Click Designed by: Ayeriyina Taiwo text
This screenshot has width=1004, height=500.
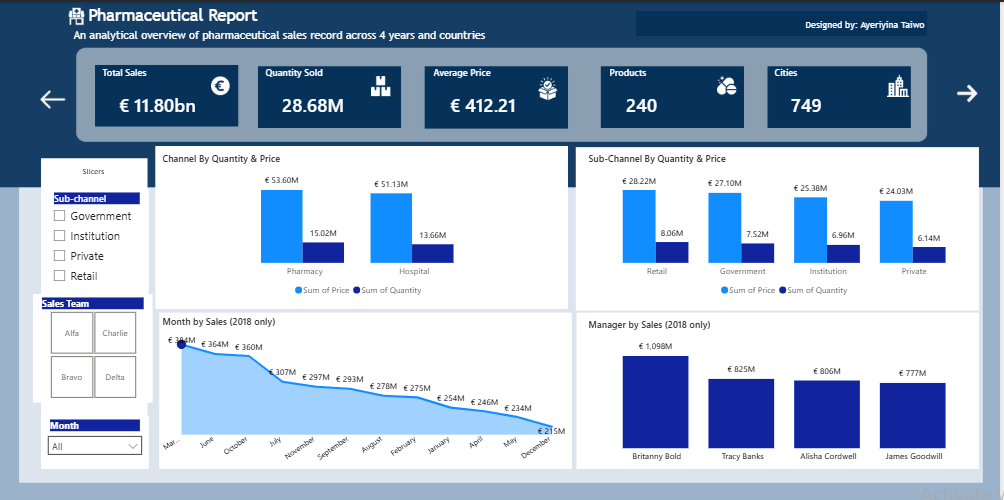point(865,25)
